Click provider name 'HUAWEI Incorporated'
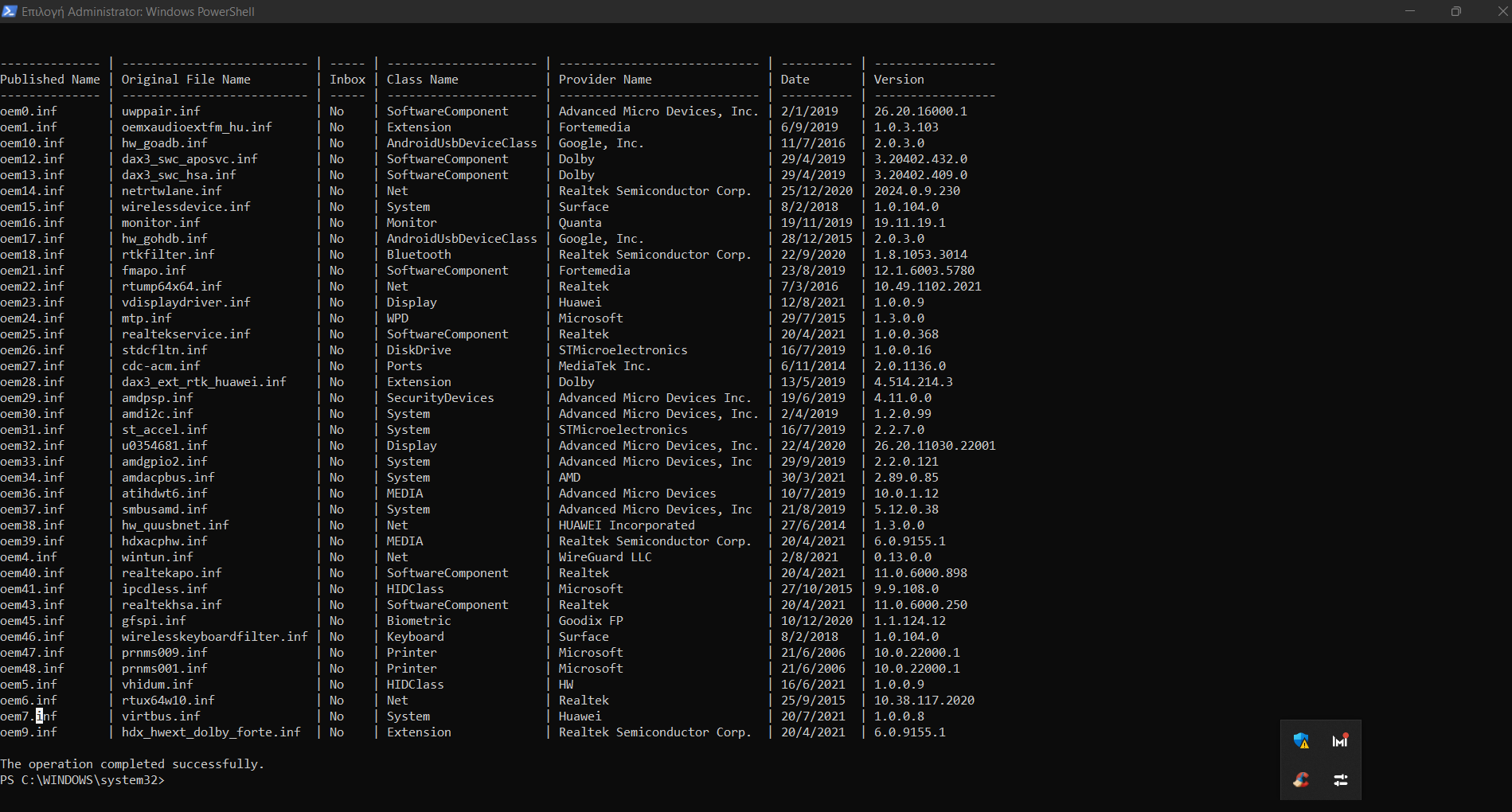 pyautogui.click(x=627, y=525)
